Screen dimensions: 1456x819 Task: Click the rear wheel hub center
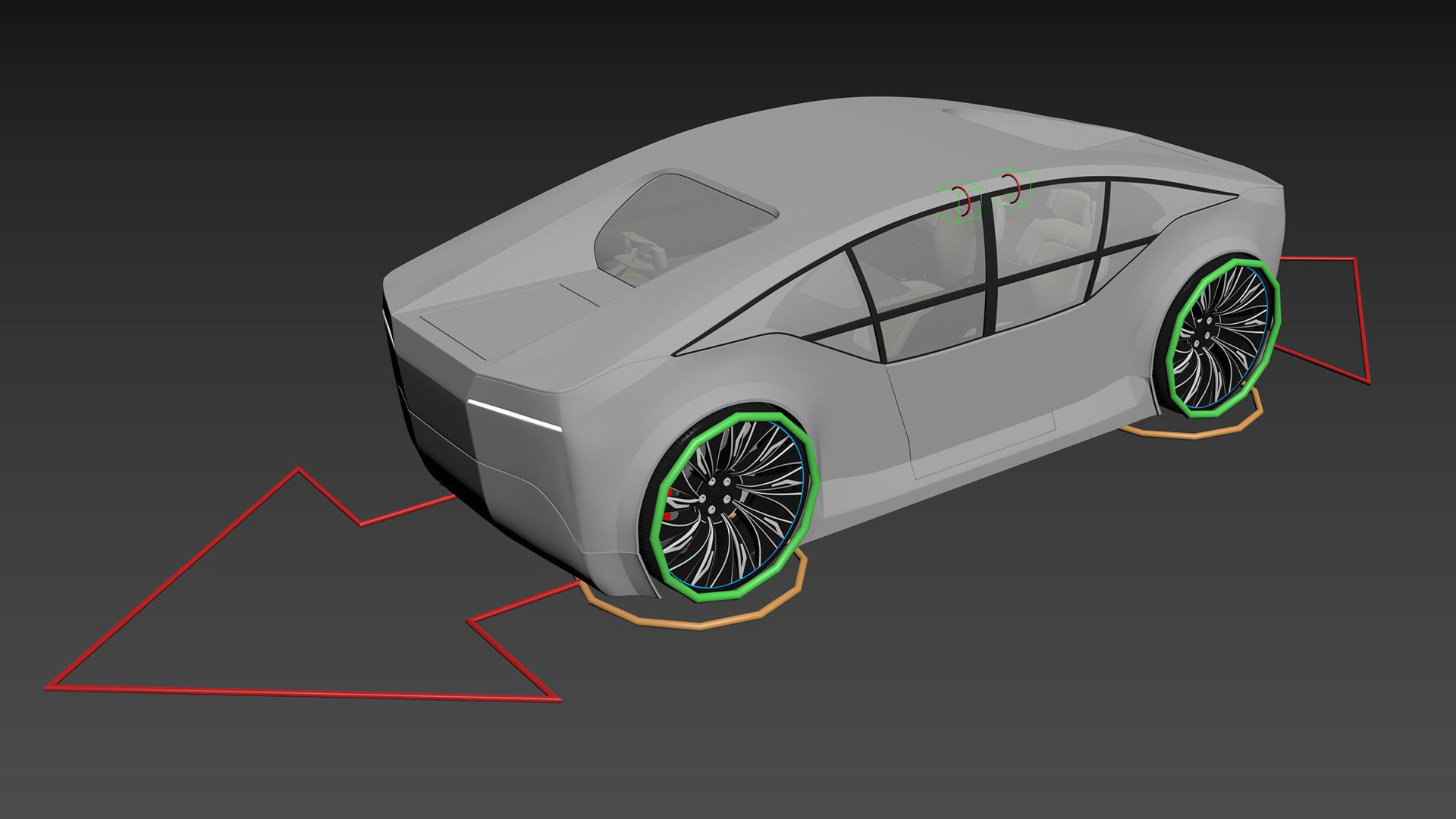click(715, 497)
